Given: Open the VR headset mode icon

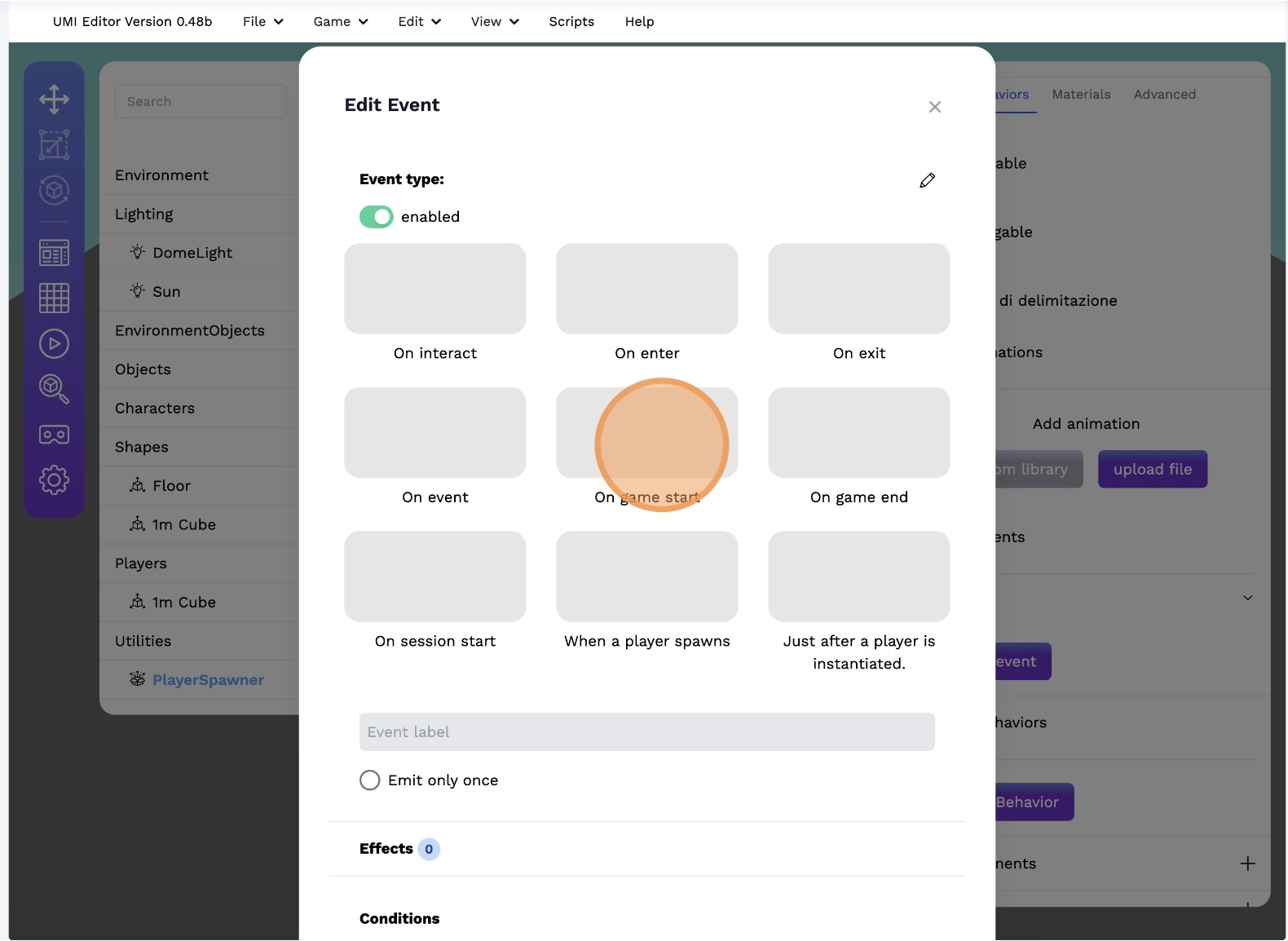Looking at the screenshot, I should coord(54,435).
